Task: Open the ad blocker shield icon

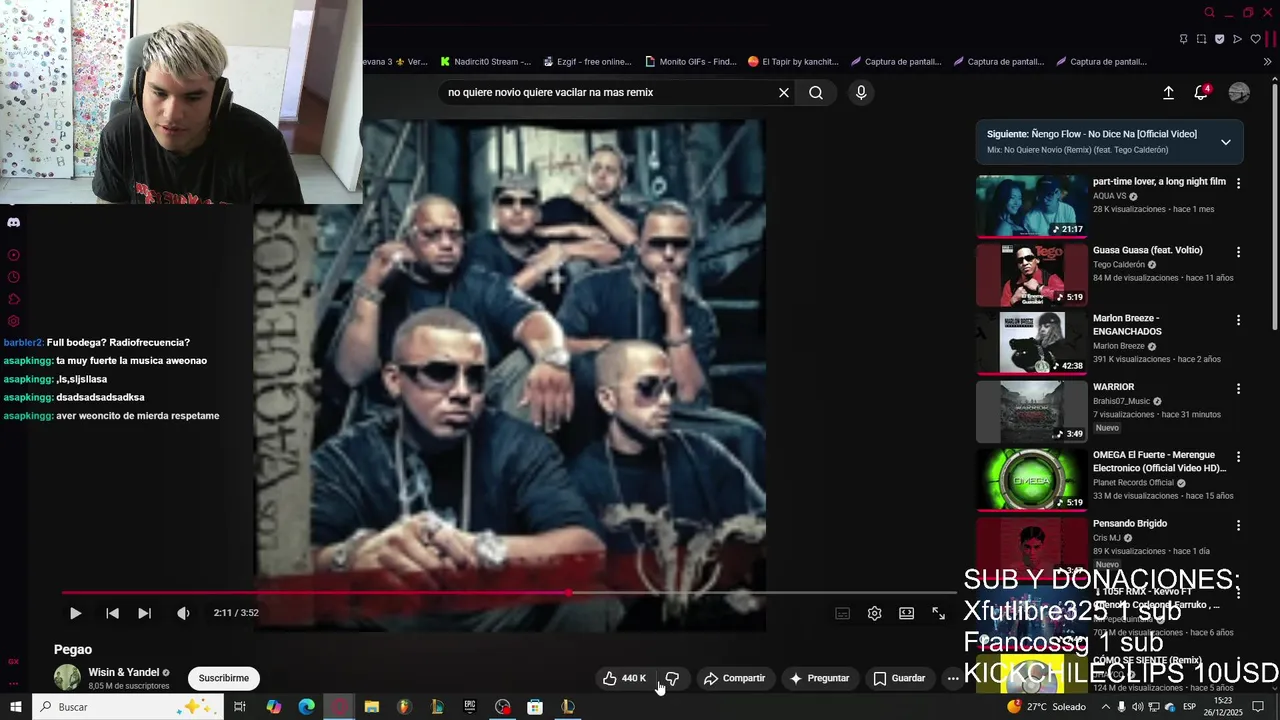Action: [1219, 39]
